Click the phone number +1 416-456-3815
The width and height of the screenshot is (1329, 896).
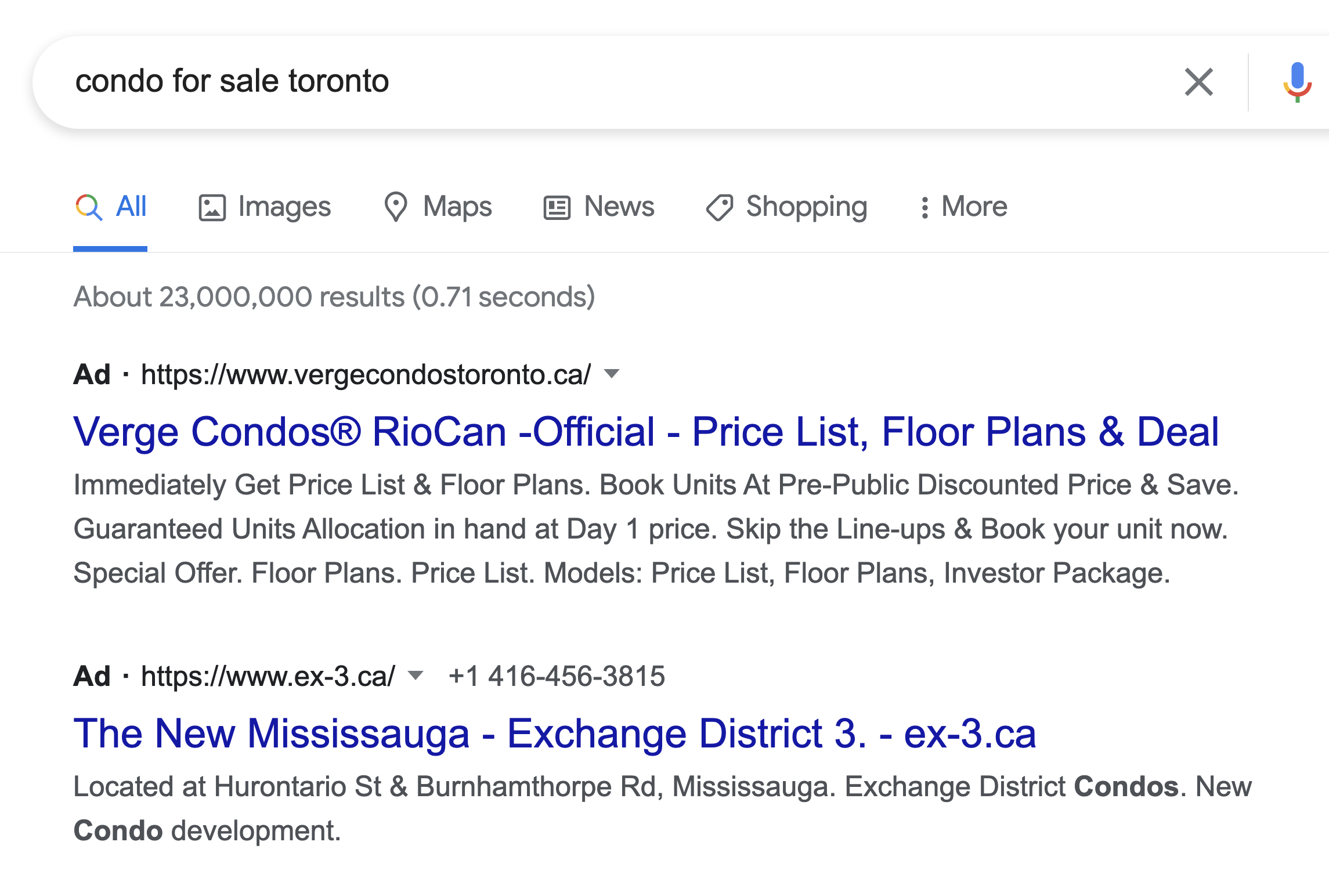click(557, 676)
